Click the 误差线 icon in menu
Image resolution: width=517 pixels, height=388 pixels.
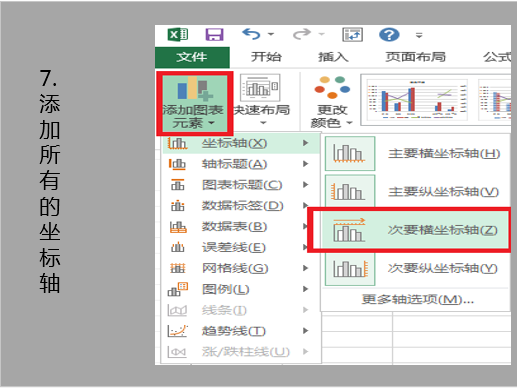(x=177, y=247)
